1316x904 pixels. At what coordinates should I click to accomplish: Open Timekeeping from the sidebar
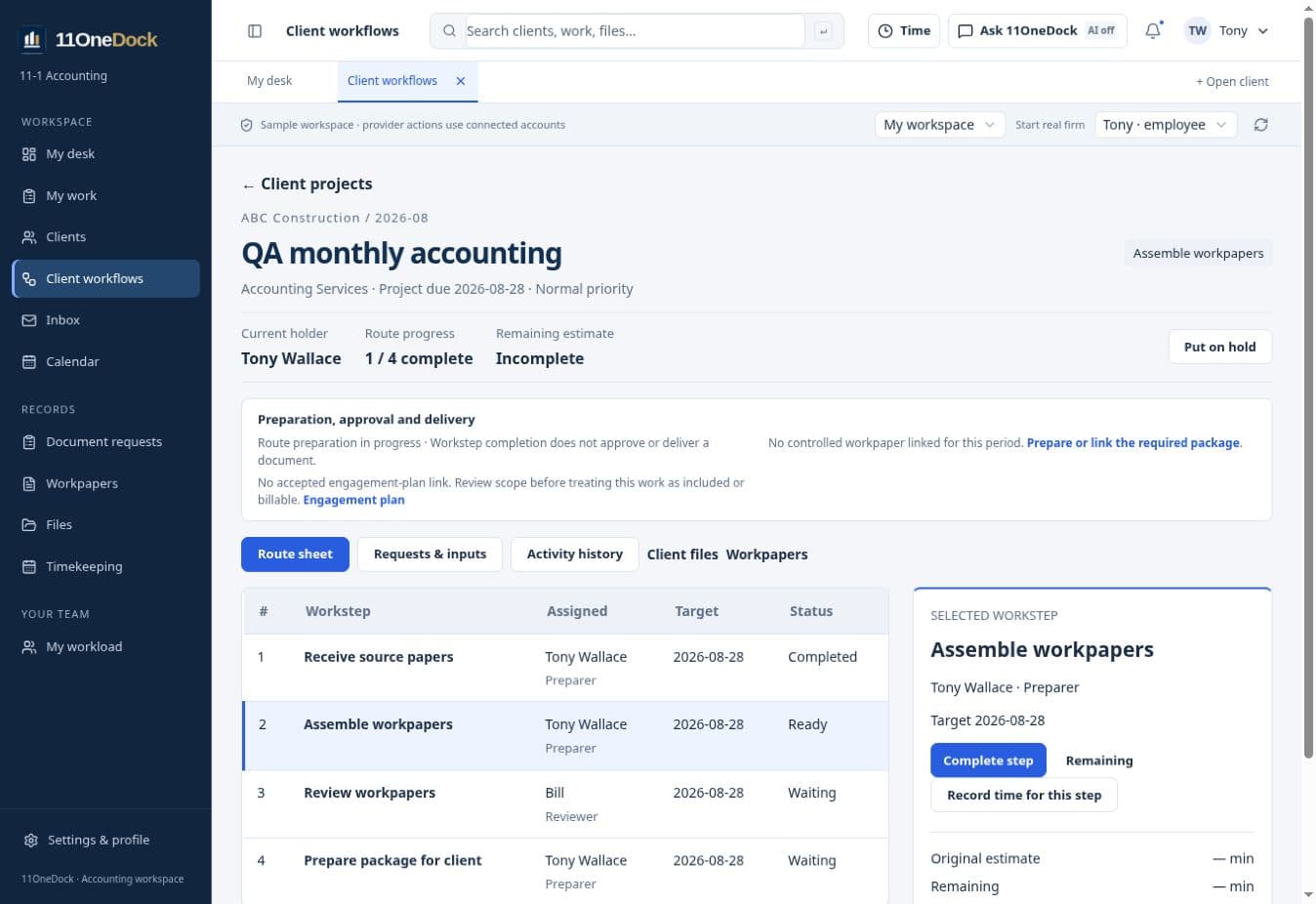(105, 566)
